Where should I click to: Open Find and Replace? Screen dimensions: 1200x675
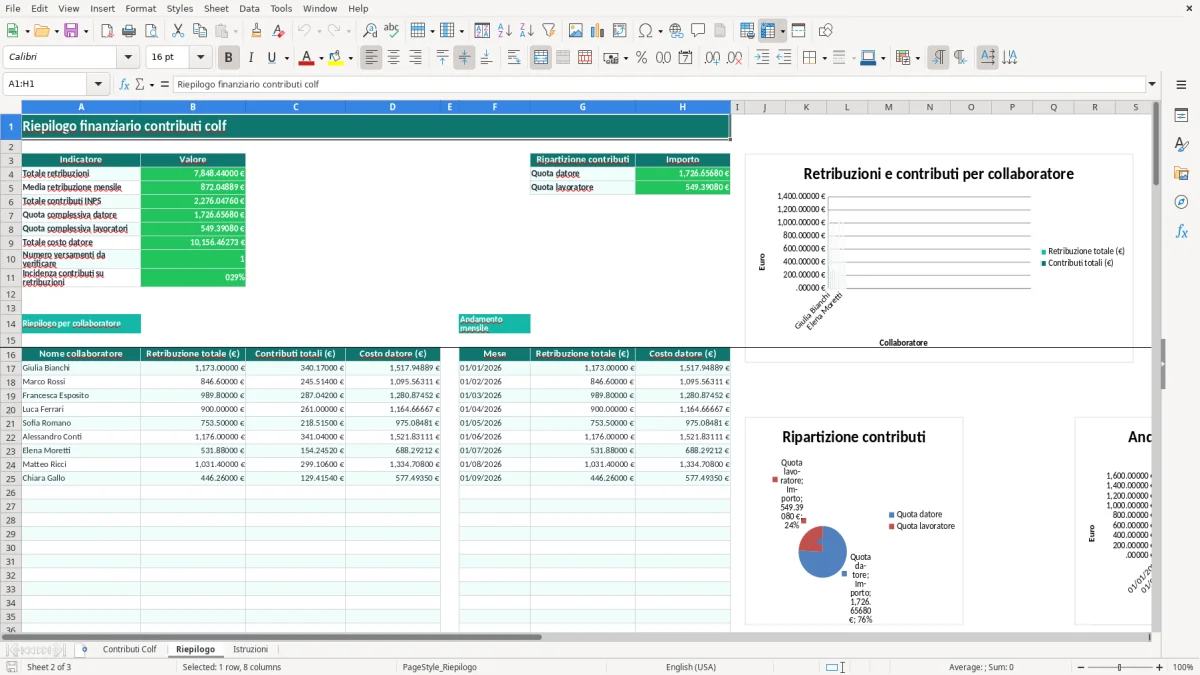pyautogui.click(x=370, y=31)
